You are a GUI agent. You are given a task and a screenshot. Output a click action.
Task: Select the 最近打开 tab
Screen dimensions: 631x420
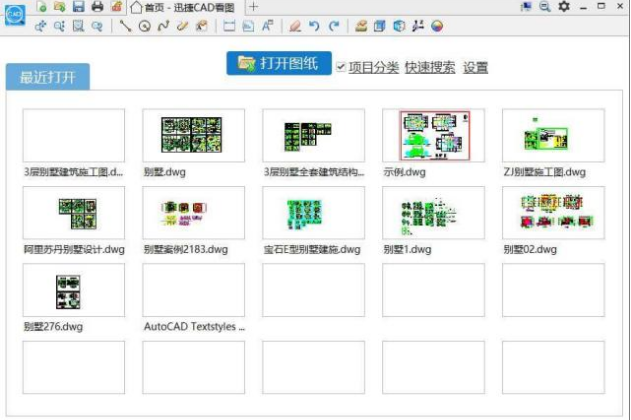[47, 78]
